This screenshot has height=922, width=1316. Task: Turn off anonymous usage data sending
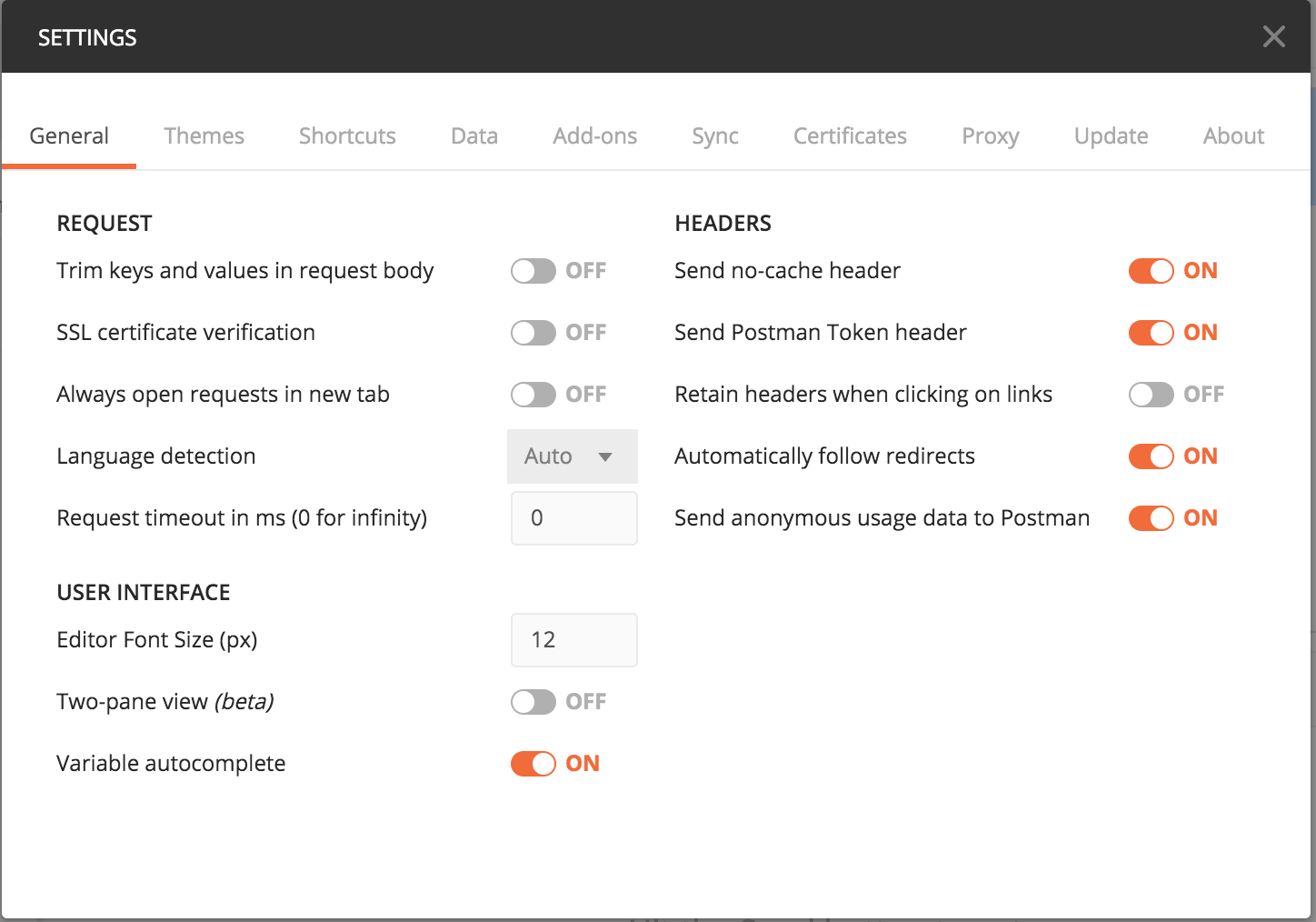(x=1151, y=517)
